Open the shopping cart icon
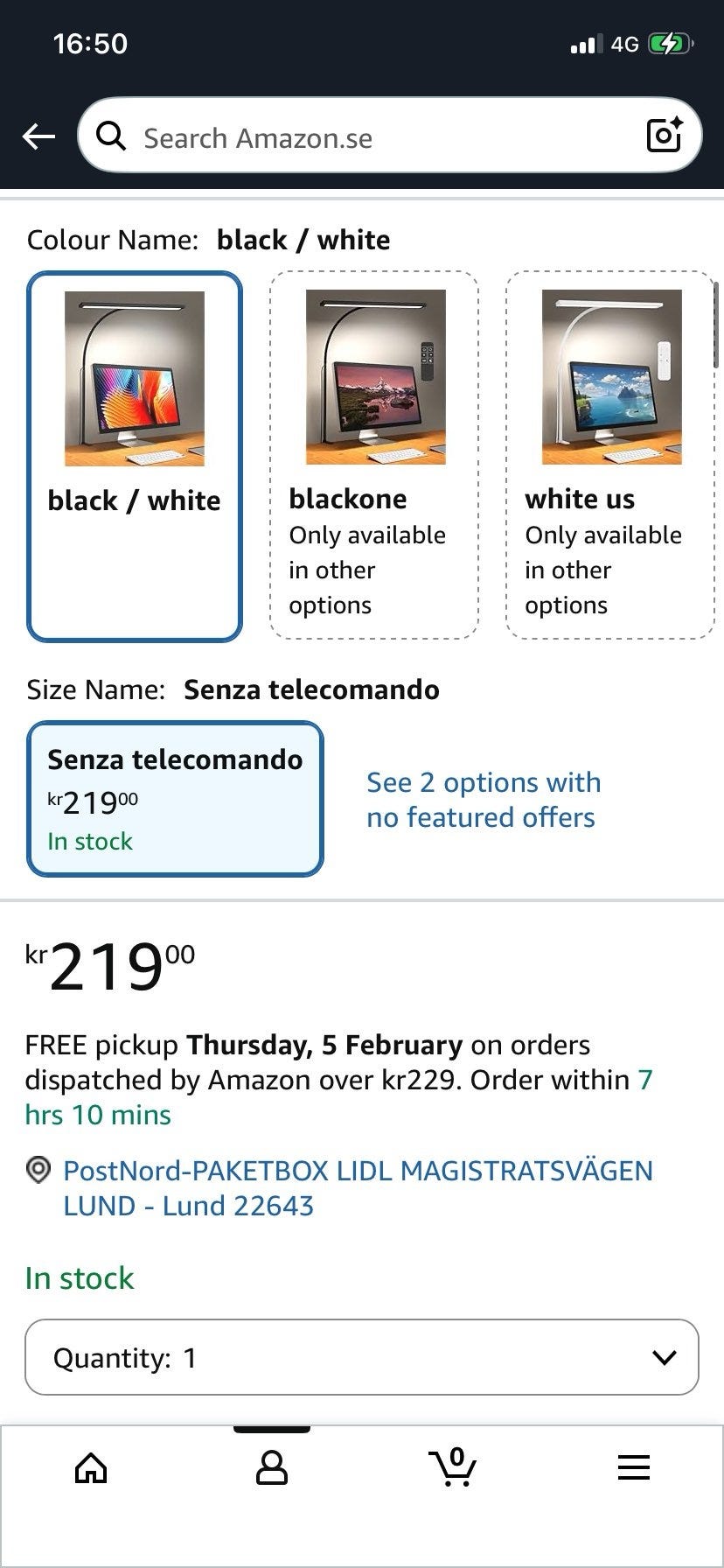Image resolution: width=724 pixels, height=1568 pixels. pyautogui.click(x=452, y=1467)
